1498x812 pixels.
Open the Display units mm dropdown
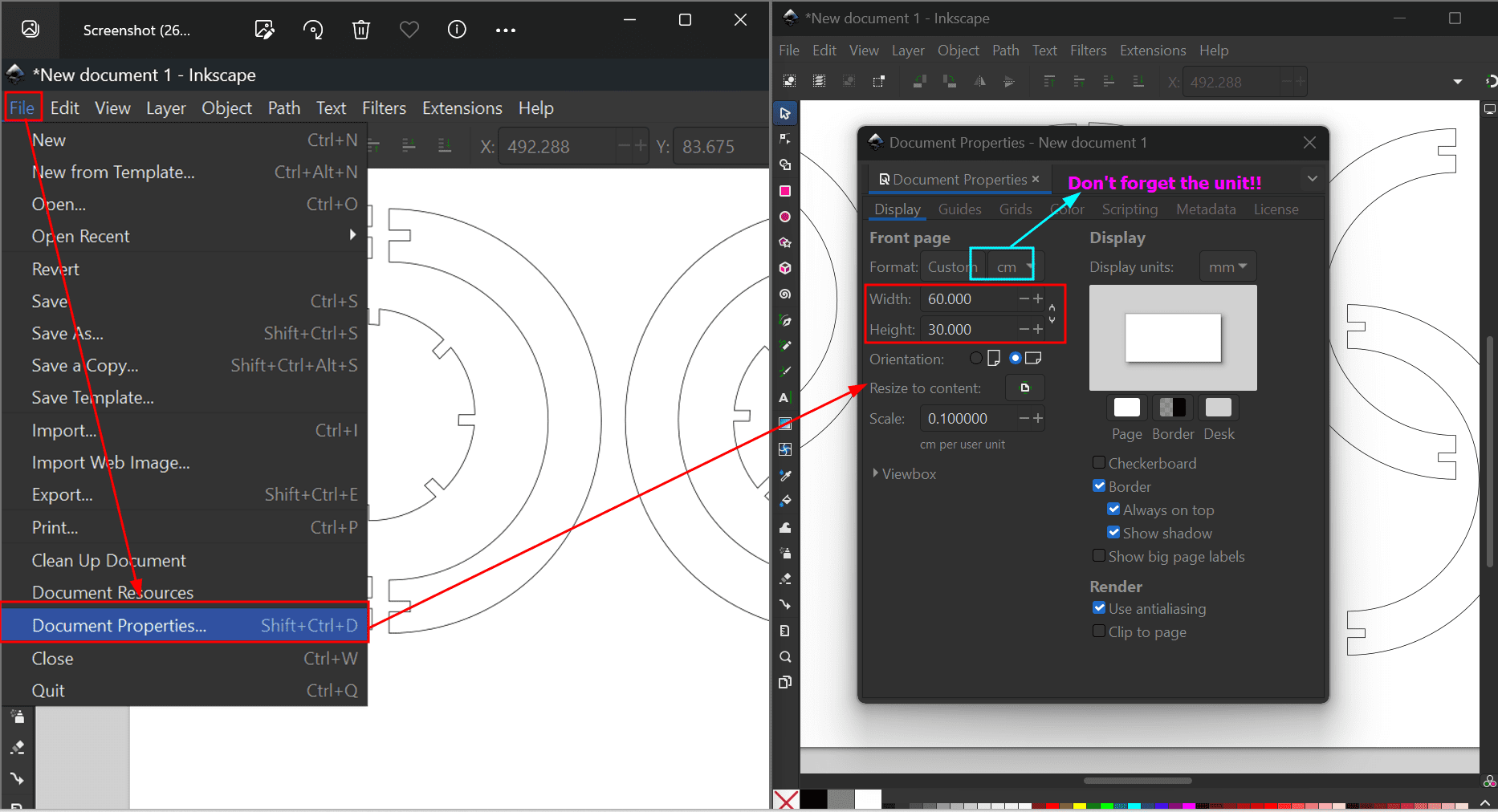point(1227,266)
